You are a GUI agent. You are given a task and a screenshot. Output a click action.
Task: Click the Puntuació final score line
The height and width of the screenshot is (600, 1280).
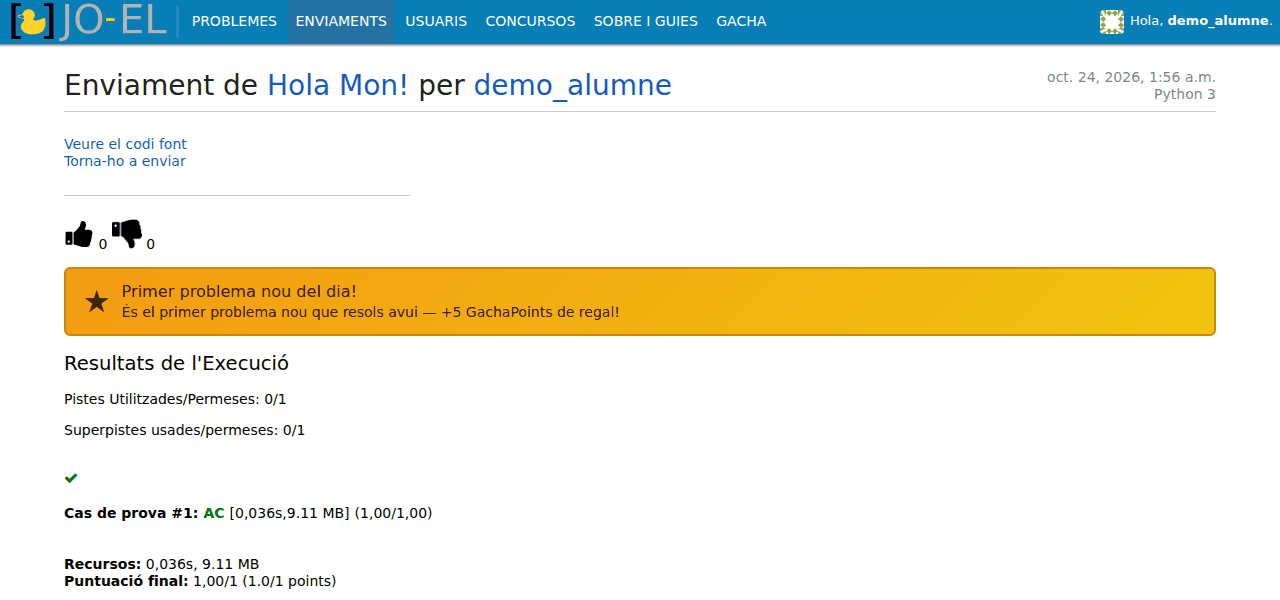[x=200, y=581]
